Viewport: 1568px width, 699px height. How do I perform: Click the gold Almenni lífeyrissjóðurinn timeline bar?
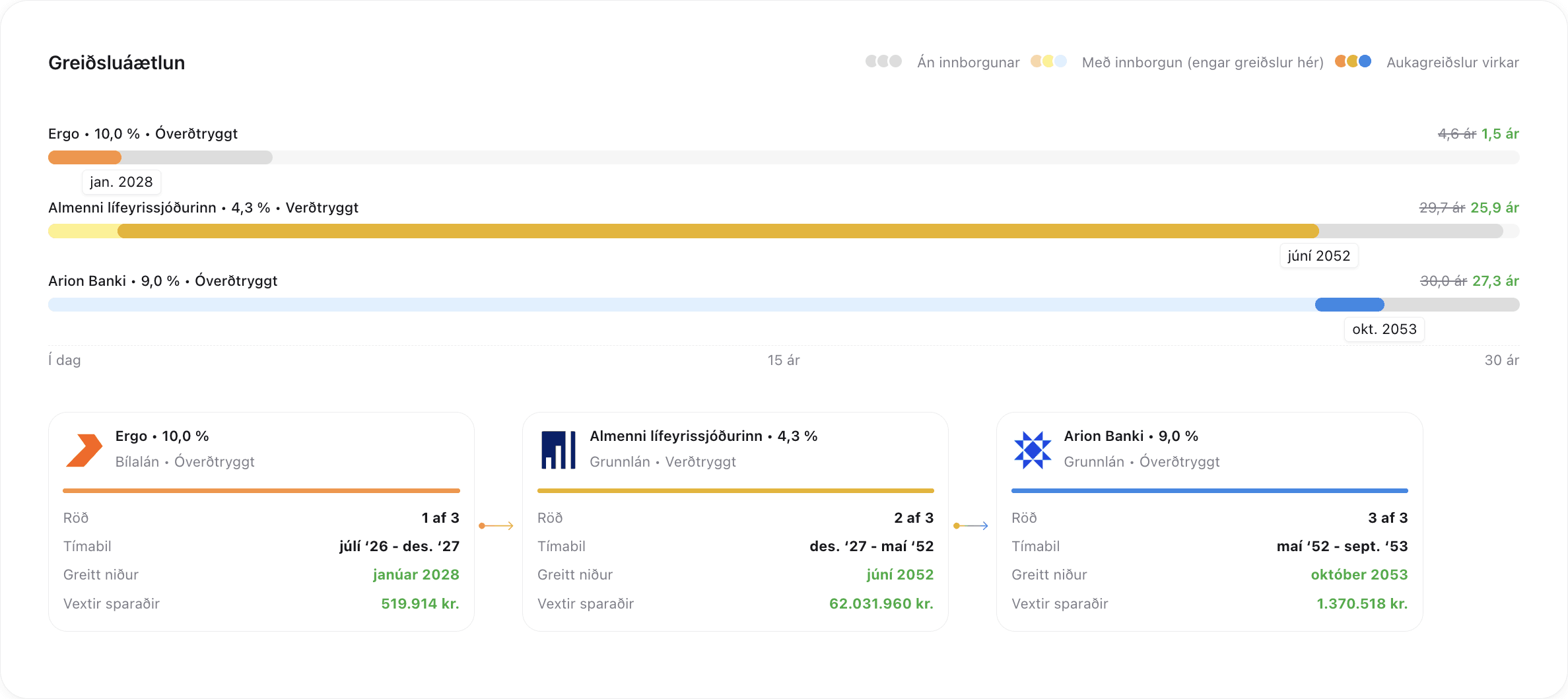point(718,231)
